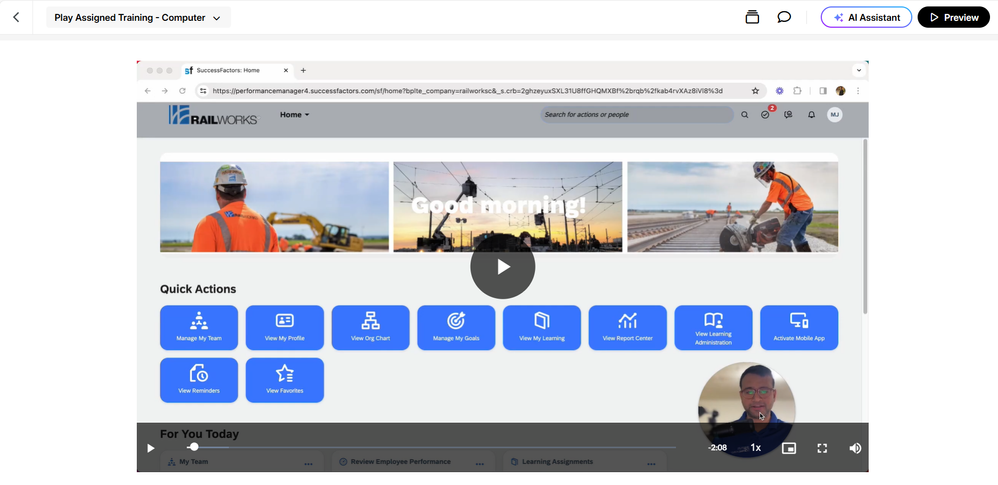Image resolution: width=998 pixels, height=485 pixels.
Task: Open the comments speech bubble icon
Action: [784, 17]
